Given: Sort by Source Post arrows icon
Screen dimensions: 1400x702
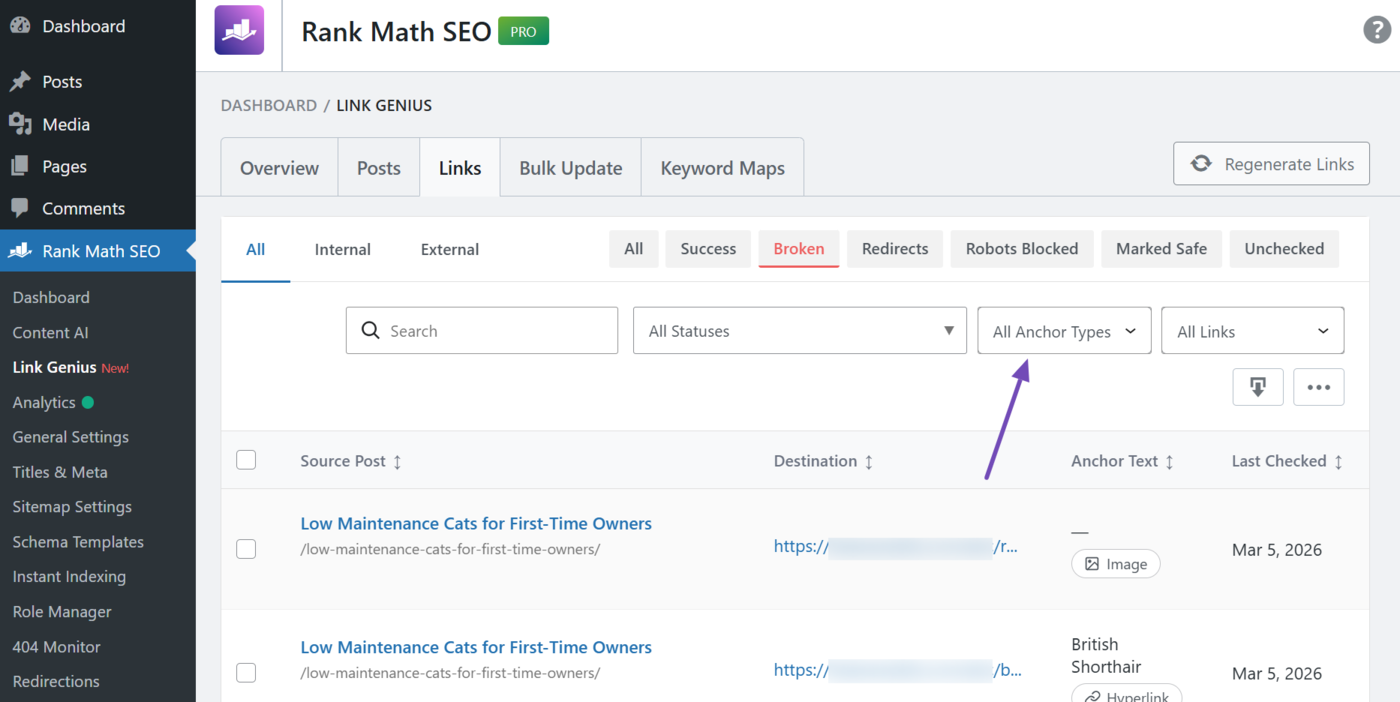Looking at the screenshot, I should 397,462.
